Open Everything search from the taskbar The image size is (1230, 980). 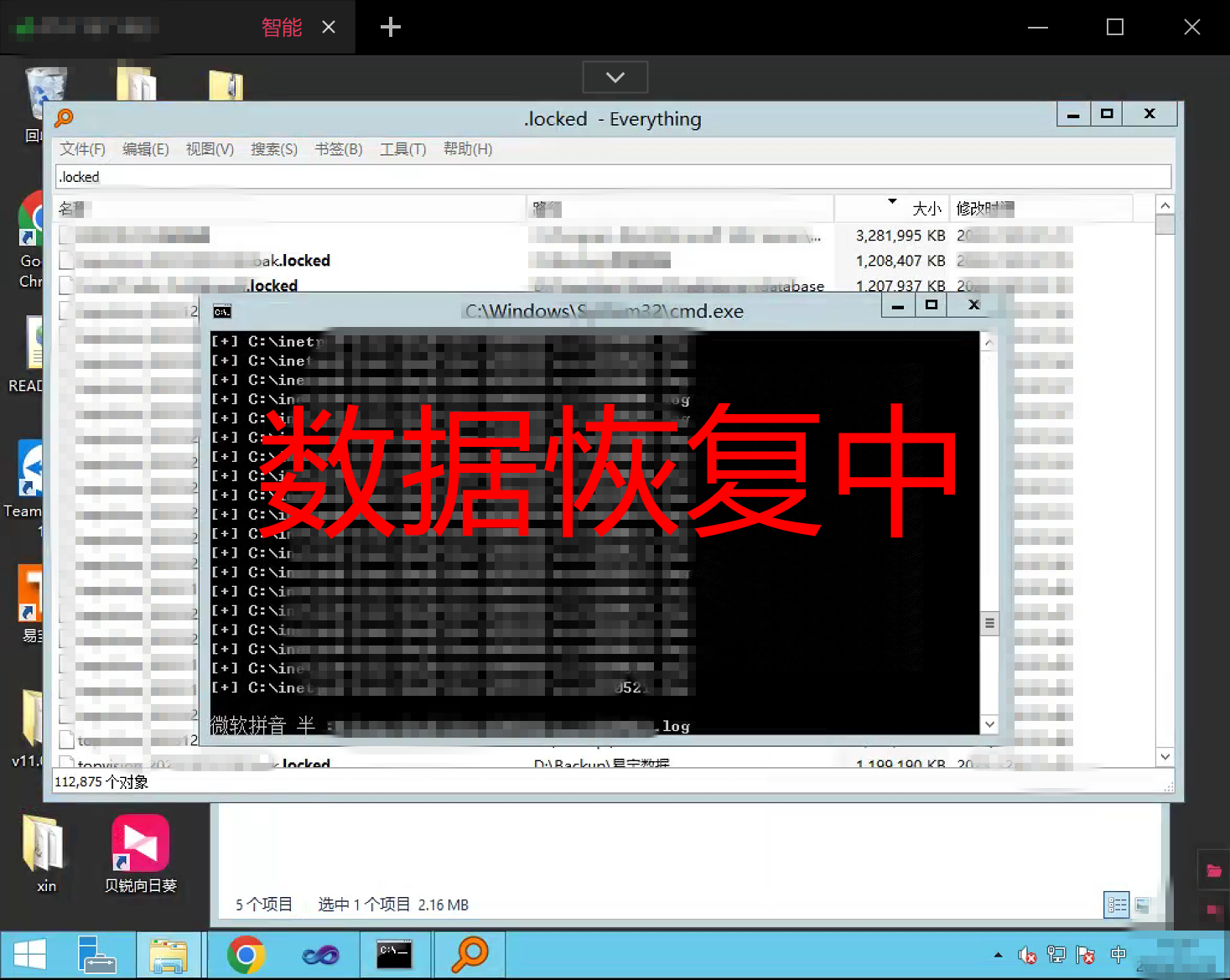click(x=470, y=954)
